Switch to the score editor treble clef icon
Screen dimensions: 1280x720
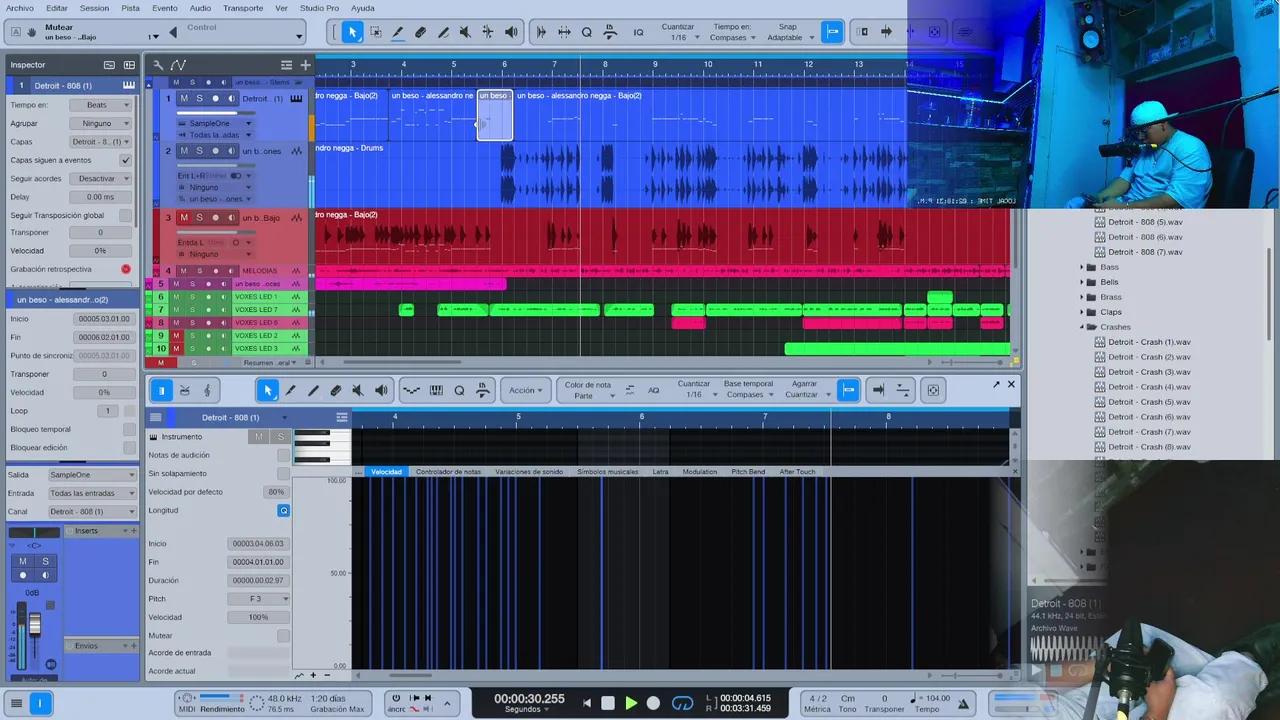coord(207,390)
